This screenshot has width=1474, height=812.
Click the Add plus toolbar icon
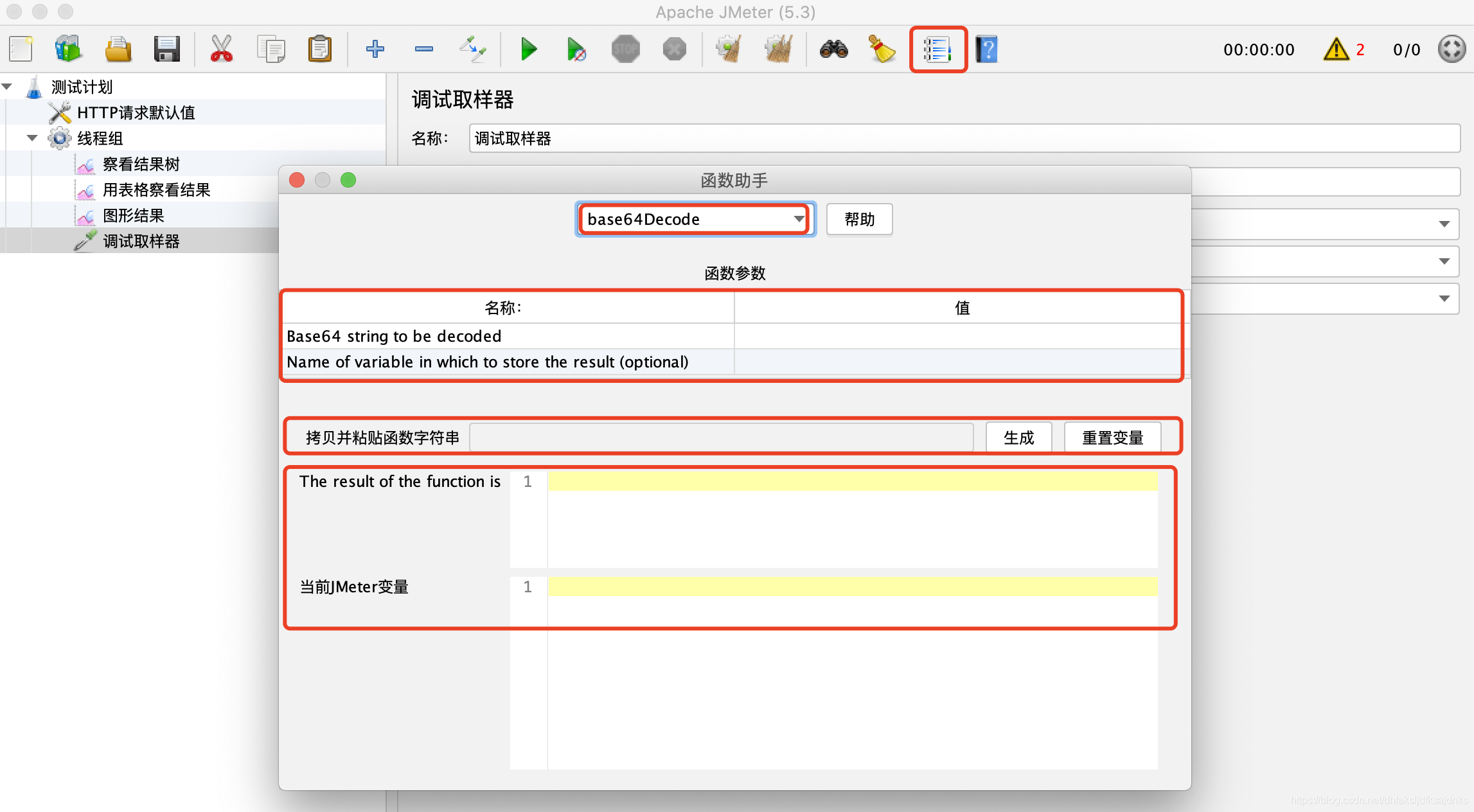point(375,49)
